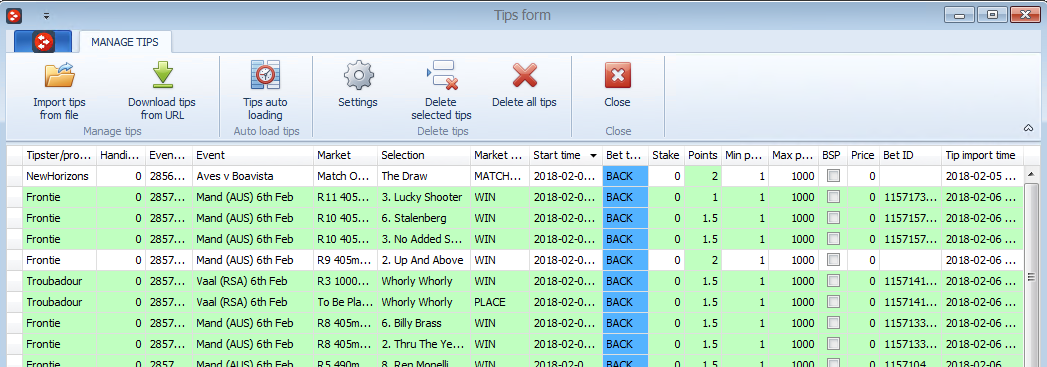This screenshot has width=1047, height=367.
Task: Click Troubadour tipster in PLACE row
Action: coord(59,302)
